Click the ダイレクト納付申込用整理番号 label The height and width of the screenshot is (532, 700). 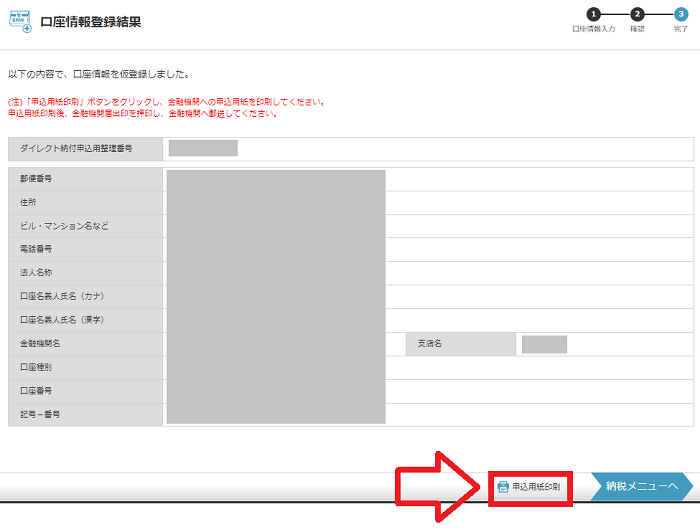tap(76, 149)
